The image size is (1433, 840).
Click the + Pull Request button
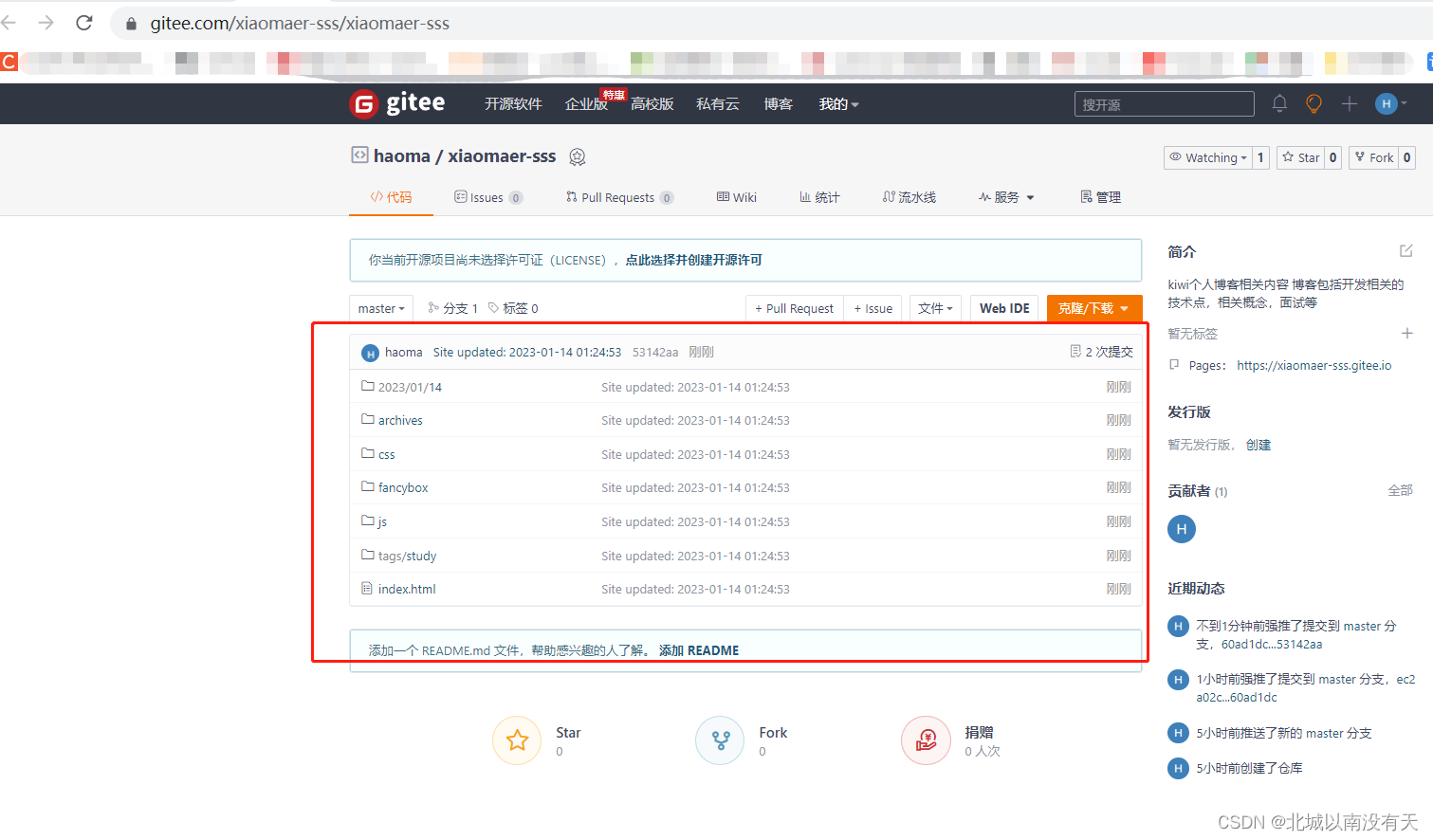(x=795, y=308)
